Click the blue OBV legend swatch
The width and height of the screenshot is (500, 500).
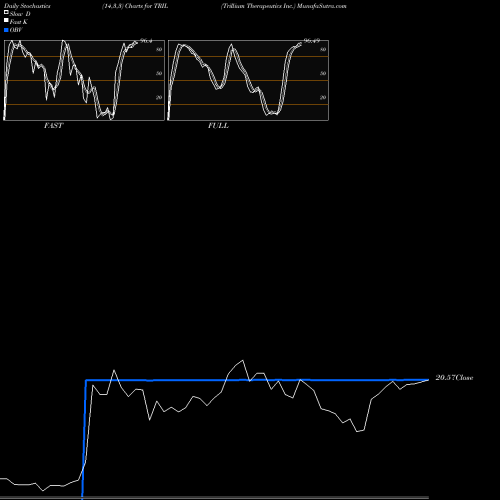tap(6, 30)
